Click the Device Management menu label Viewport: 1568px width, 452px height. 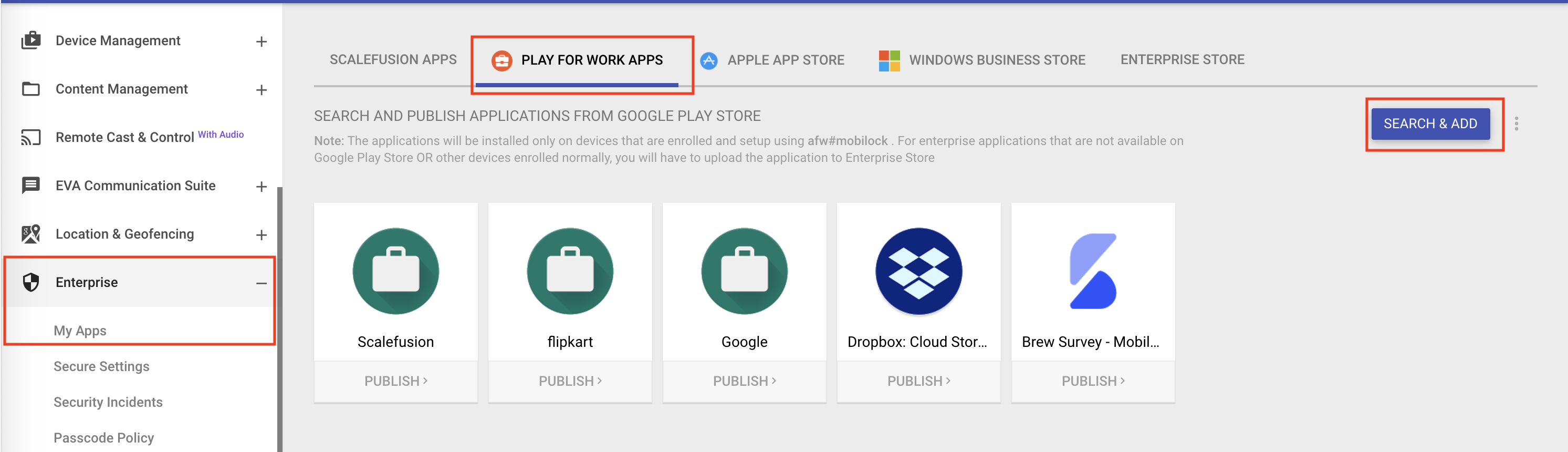pos(118,41)
